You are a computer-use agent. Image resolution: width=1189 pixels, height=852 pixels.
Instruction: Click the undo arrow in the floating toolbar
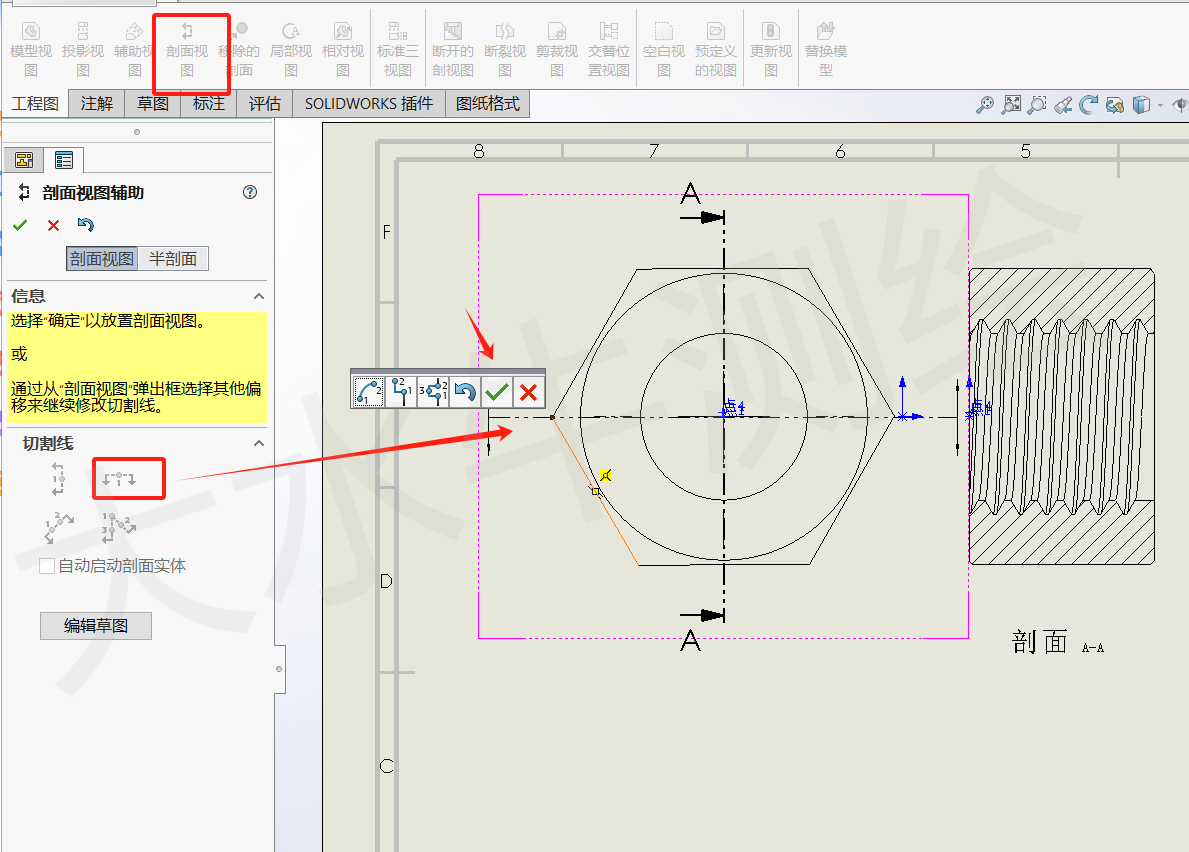464,391
